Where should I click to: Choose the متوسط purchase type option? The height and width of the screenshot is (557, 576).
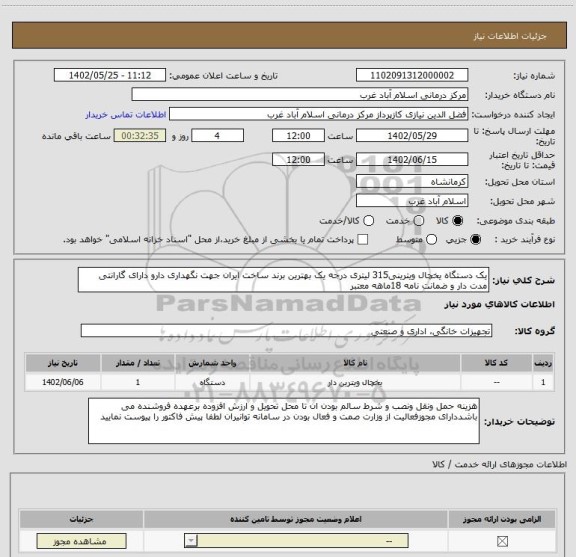point(431,240)
